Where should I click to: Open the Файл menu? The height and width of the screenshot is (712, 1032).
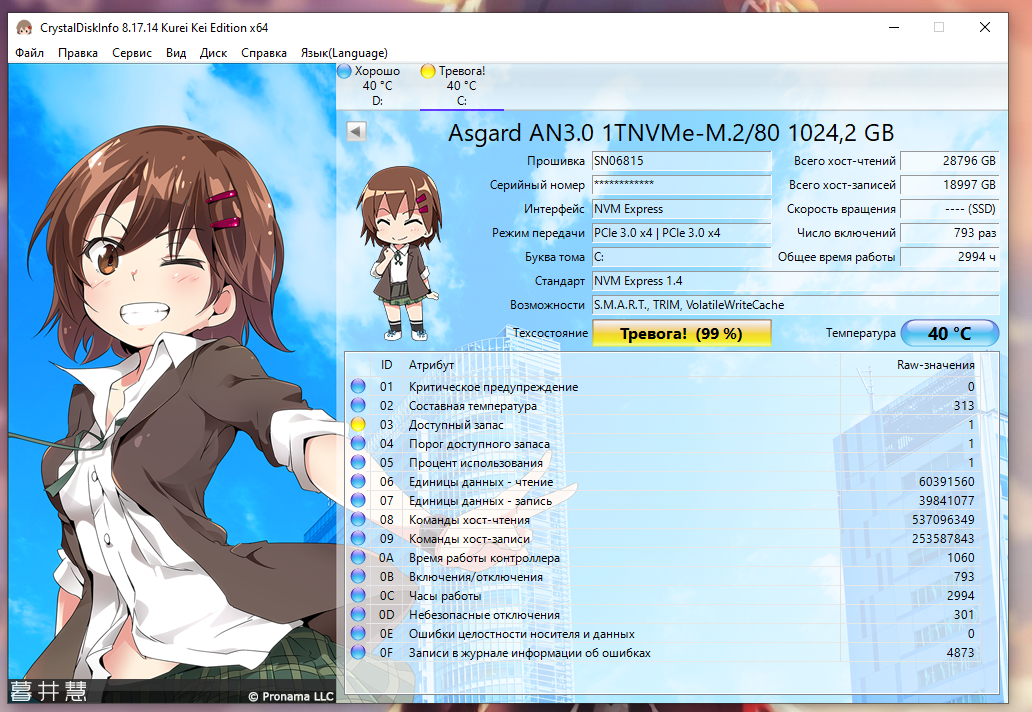tap(30, 53)
